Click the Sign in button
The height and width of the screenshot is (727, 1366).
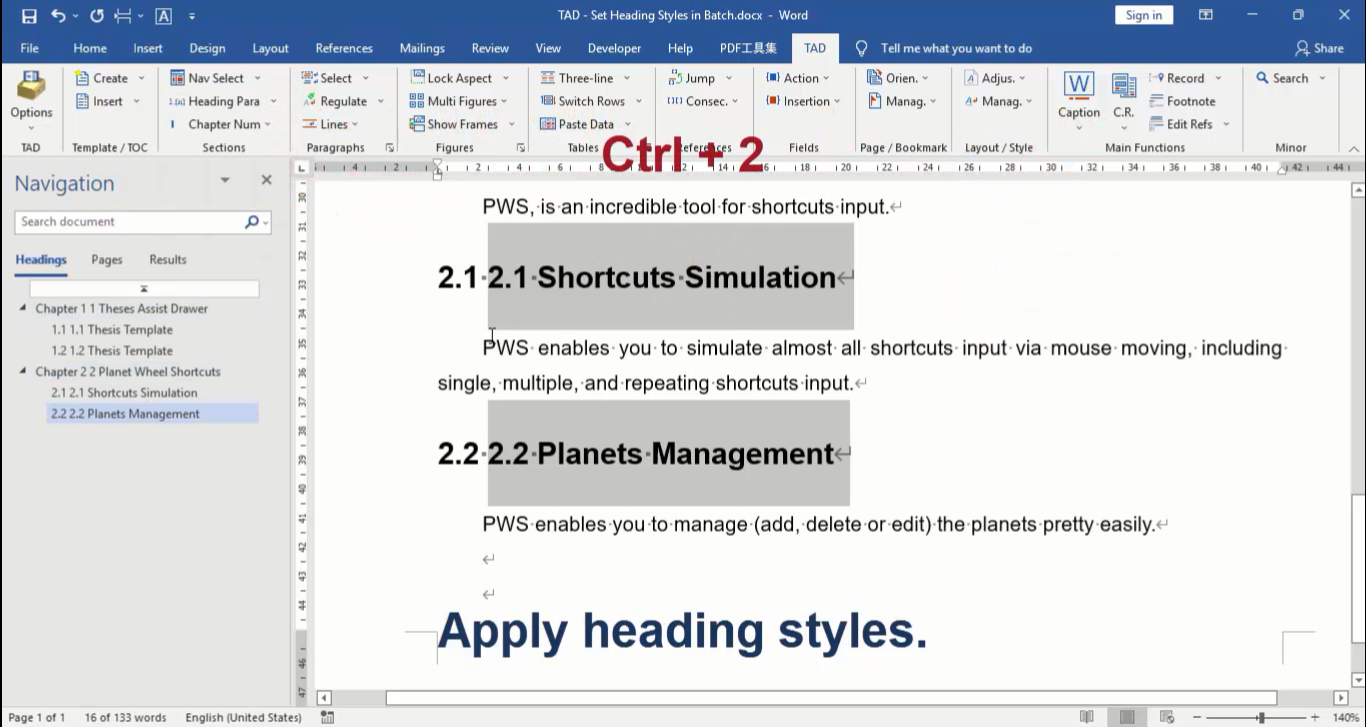pos(1143,15)
